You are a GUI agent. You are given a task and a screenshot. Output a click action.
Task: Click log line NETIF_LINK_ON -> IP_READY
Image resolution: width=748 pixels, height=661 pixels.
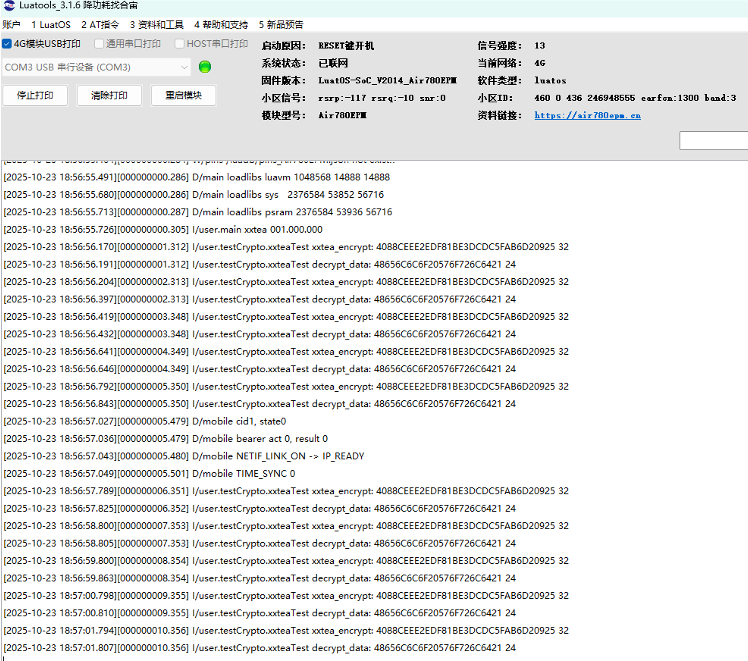[184, 456]
